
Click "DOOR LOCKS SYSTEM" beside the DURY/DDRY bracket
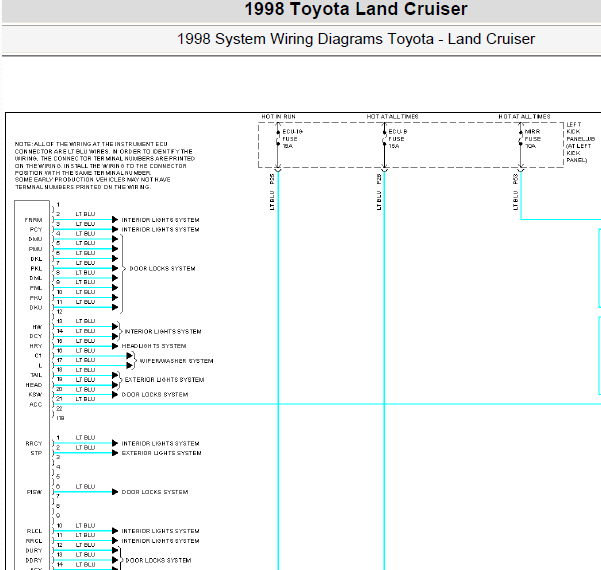pyautogui.click(x=158, y=560)
